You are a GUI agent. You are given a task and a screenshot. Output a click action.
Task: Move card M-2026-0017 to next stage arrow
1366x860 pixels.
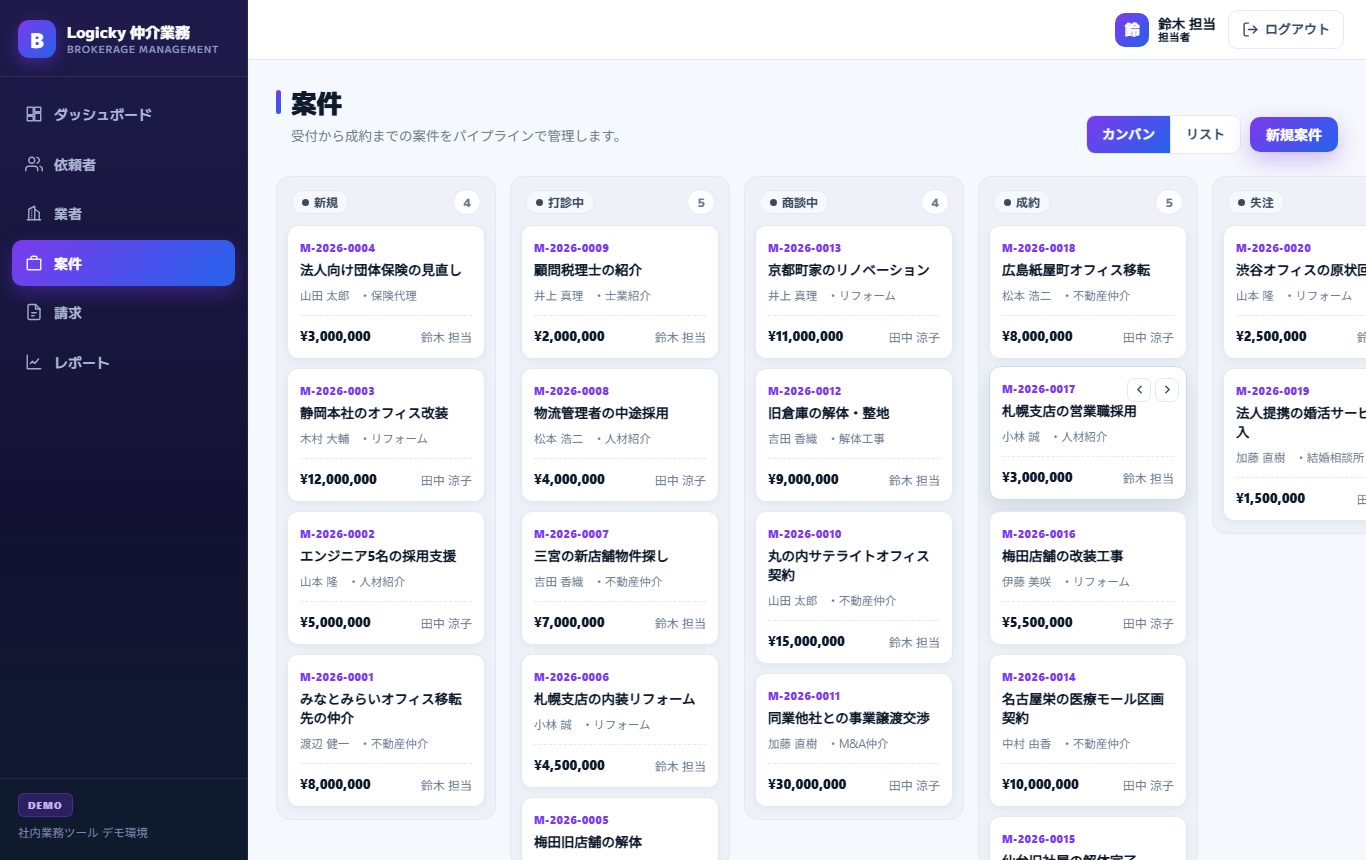coord(1167,390)
